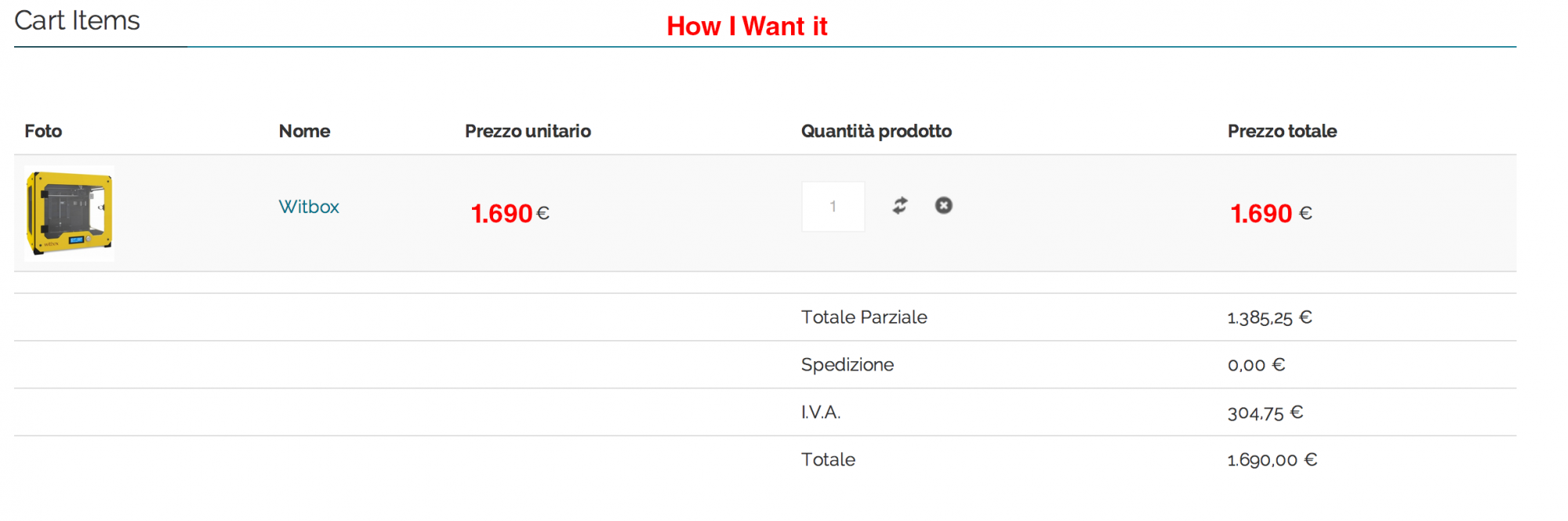Click the red unit price 1.690 €
The height and width of the screenshot is (521, 1568).
pos(510,213)
